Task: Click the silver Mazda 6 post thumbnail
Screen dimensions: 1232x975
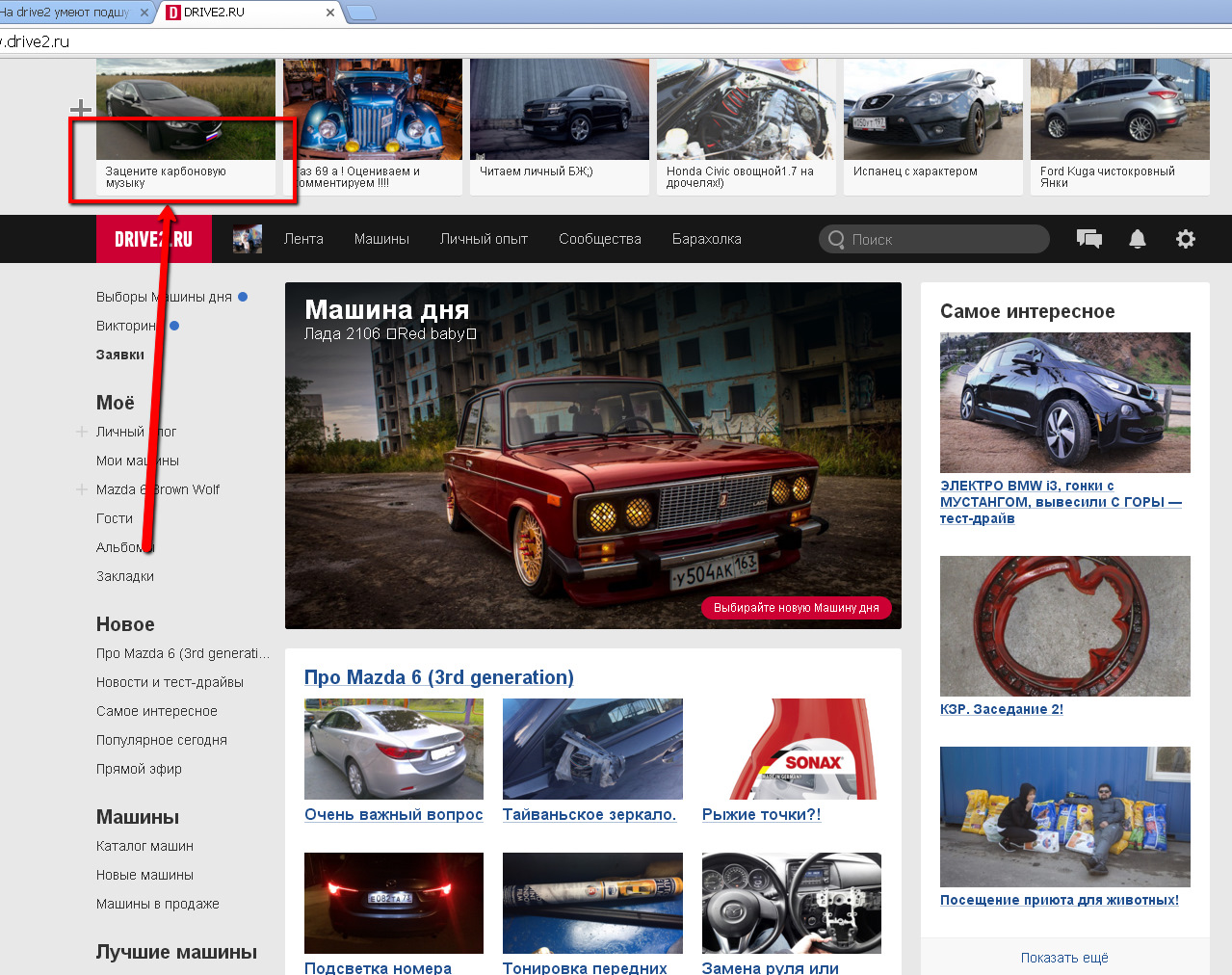Action: click(x=394, y=749)
